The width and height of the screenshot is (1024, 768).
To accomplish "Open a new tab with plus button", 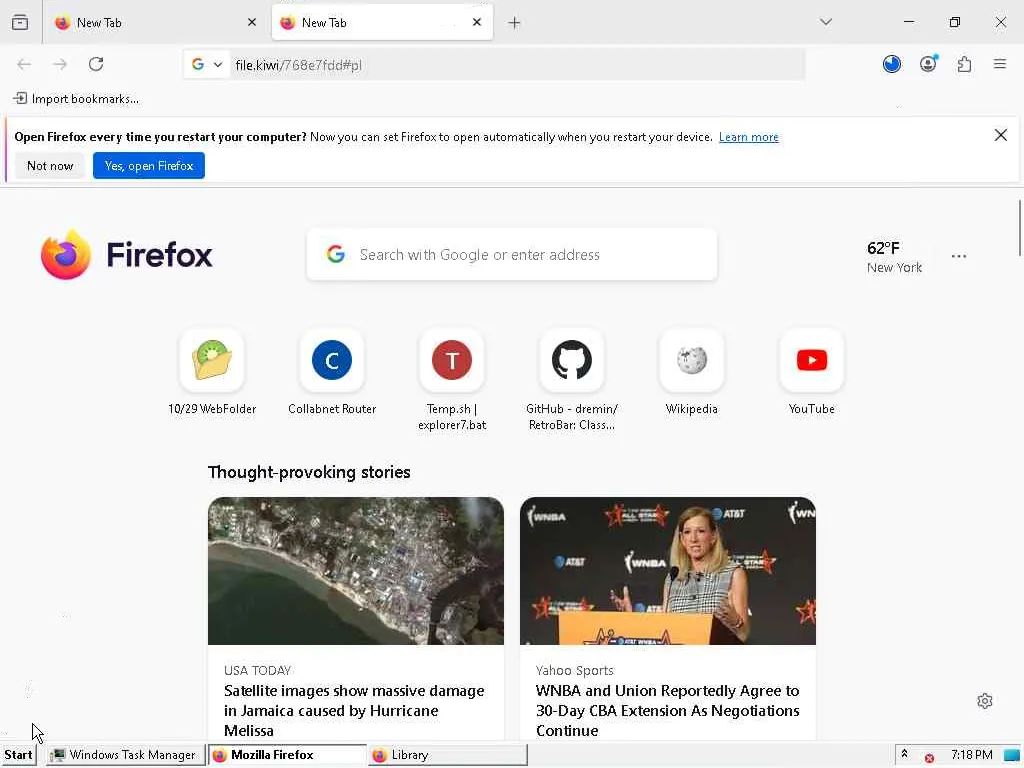I will (514, 23).
